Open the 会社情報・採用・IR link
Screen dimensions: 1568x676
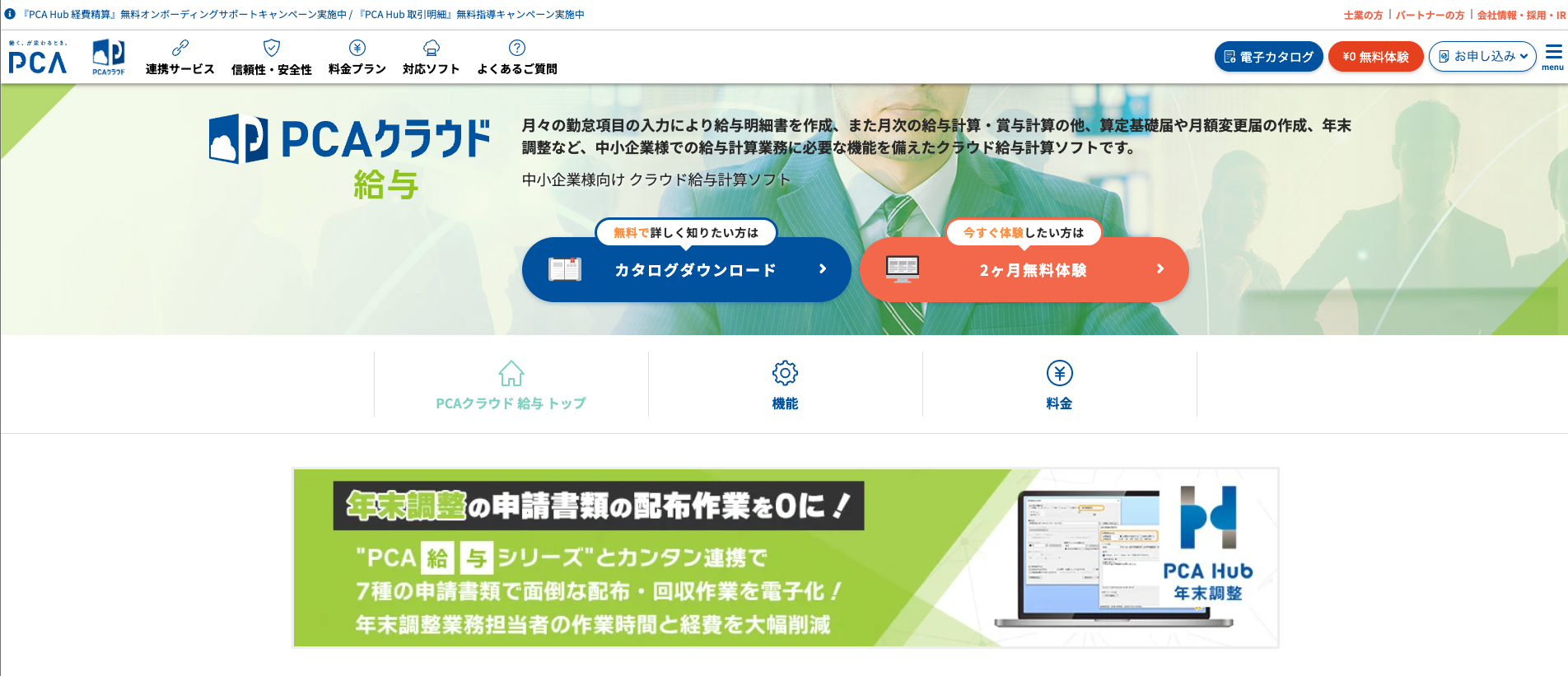[x=1522, y=15]
